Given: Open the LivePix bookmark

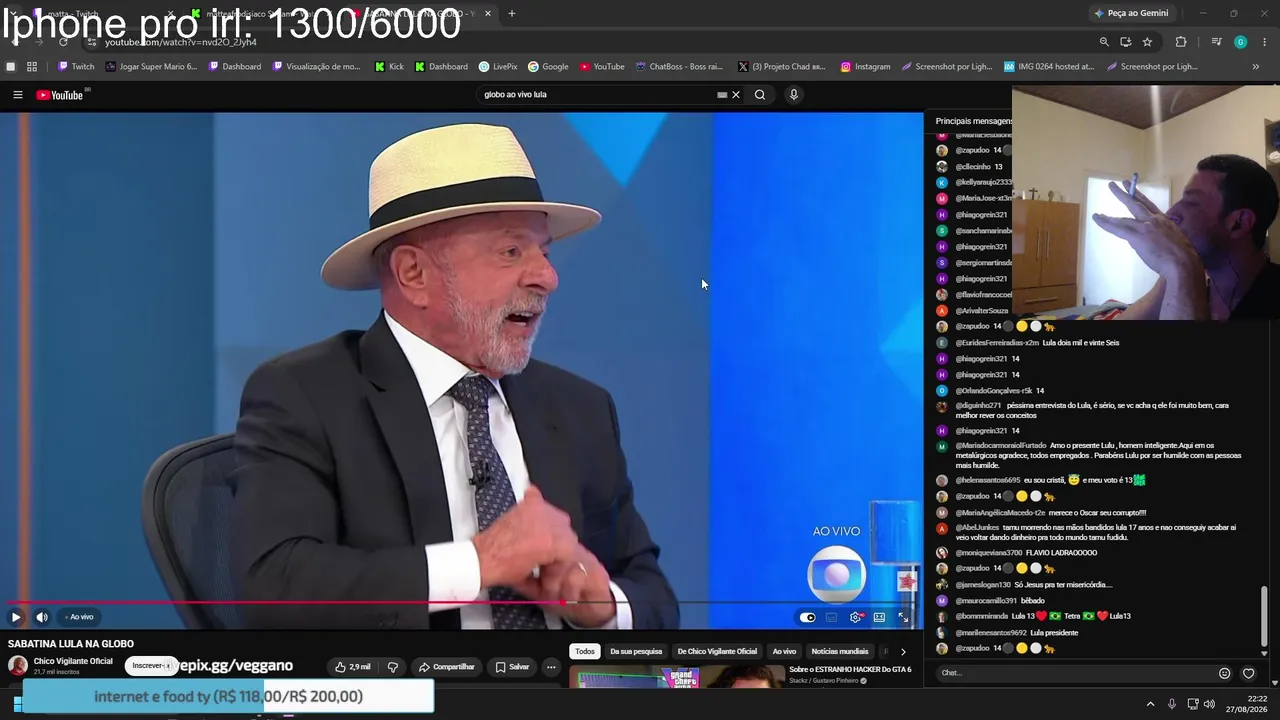Looking at the screenshot, I should click(498, 67).
